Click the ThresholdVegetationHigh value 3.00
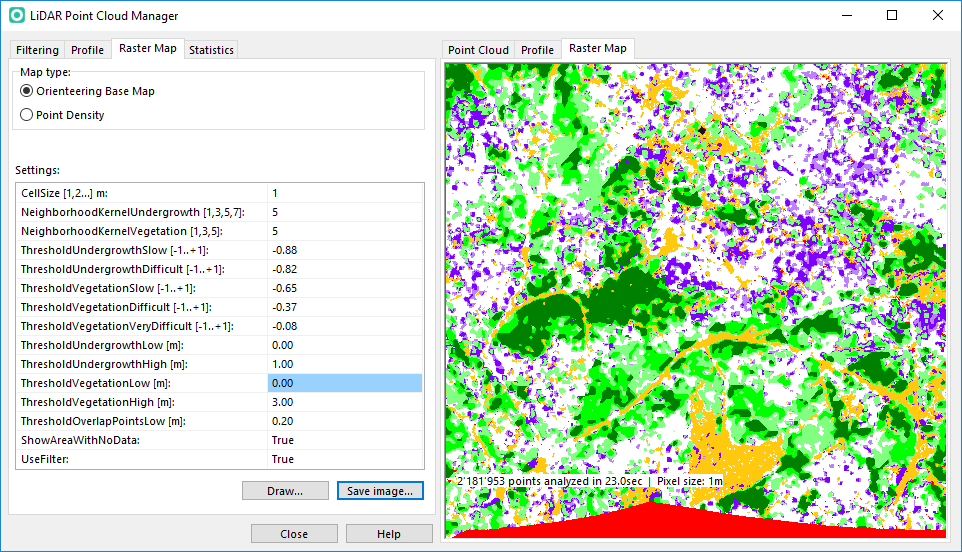 (x=283, y=402)
